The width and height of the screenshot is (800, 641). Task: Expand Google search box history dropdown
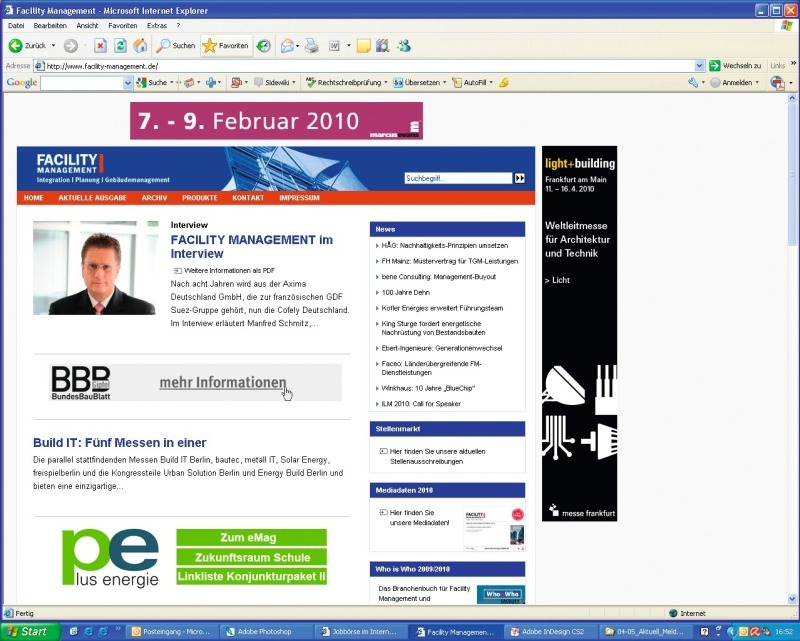(128, 83)
